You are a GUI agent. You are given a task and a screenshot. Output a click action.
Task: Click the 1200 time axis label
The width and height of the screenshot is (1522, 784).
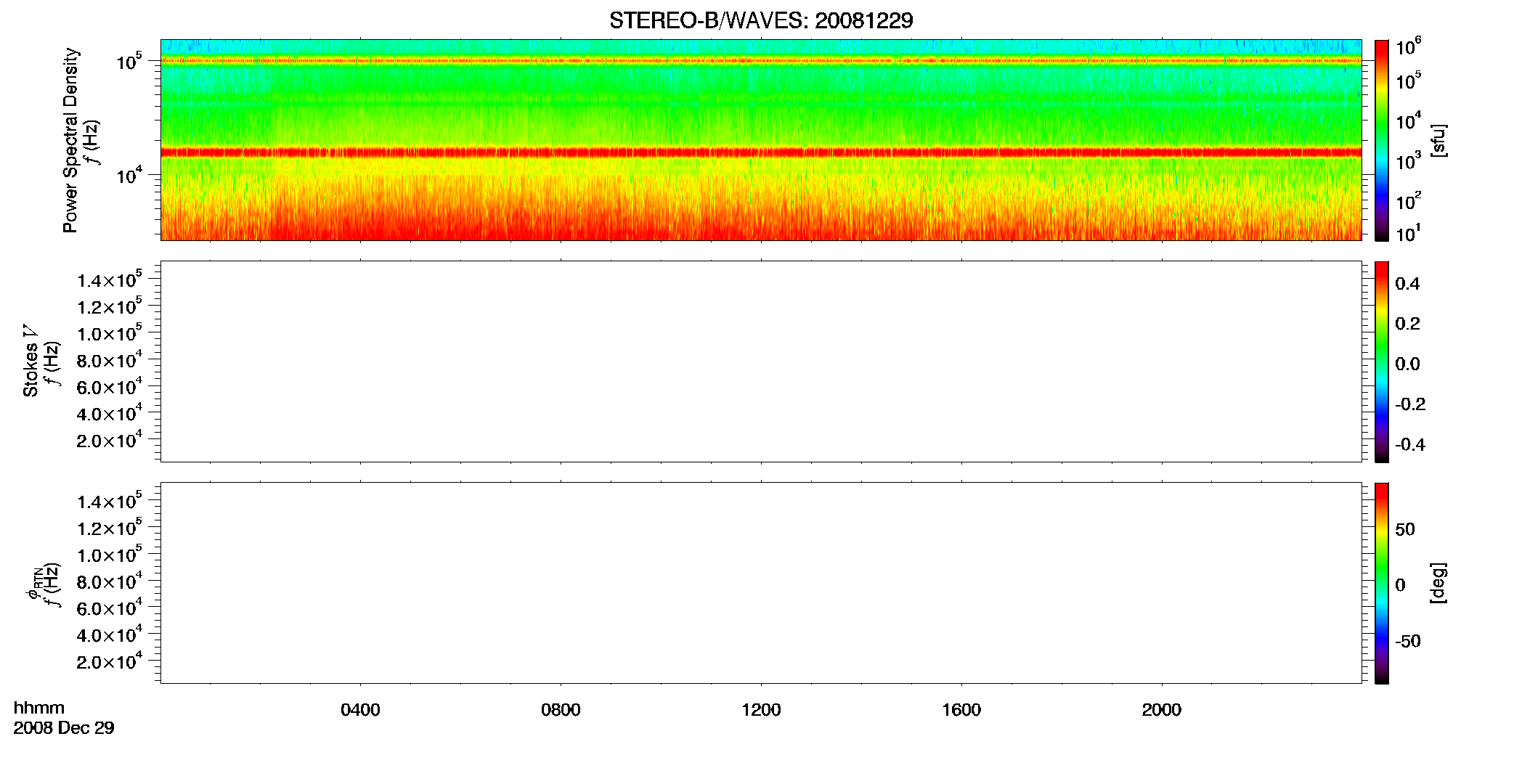pos(761,710)
